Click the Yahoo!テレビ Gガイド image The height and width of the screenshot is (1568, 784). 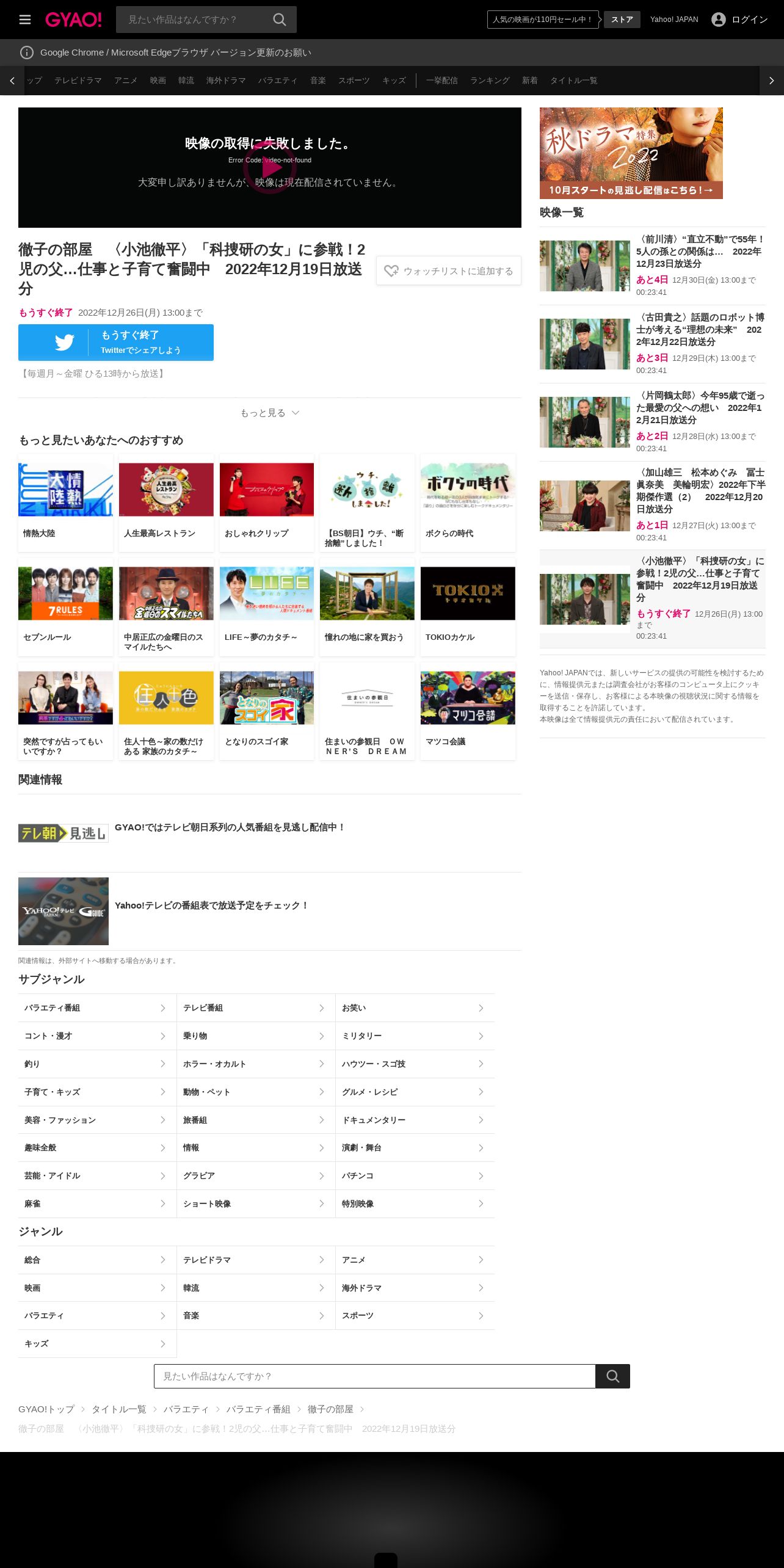[x=64, y=911]
